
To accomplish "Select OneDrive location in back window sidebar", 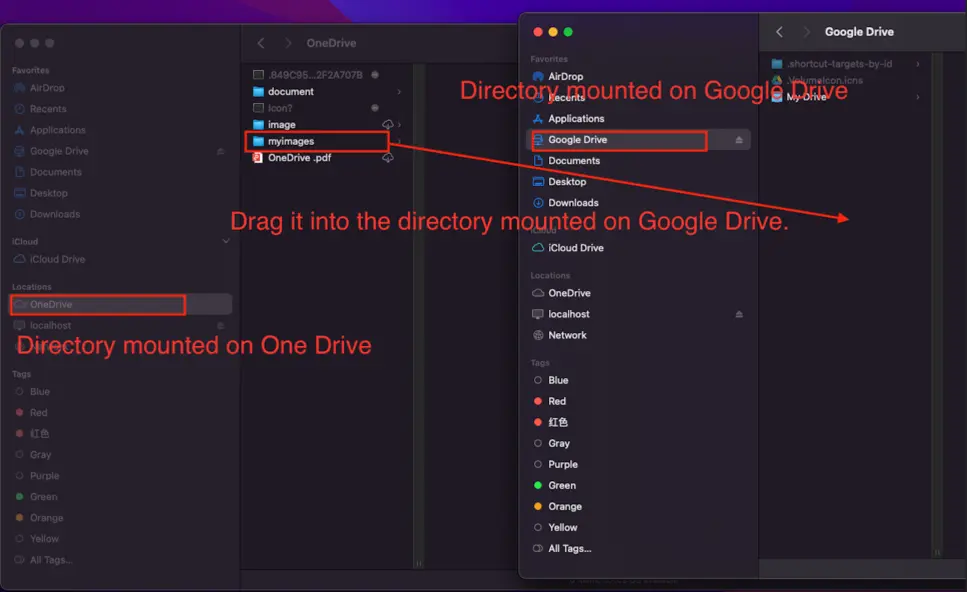I will [121, 304].
